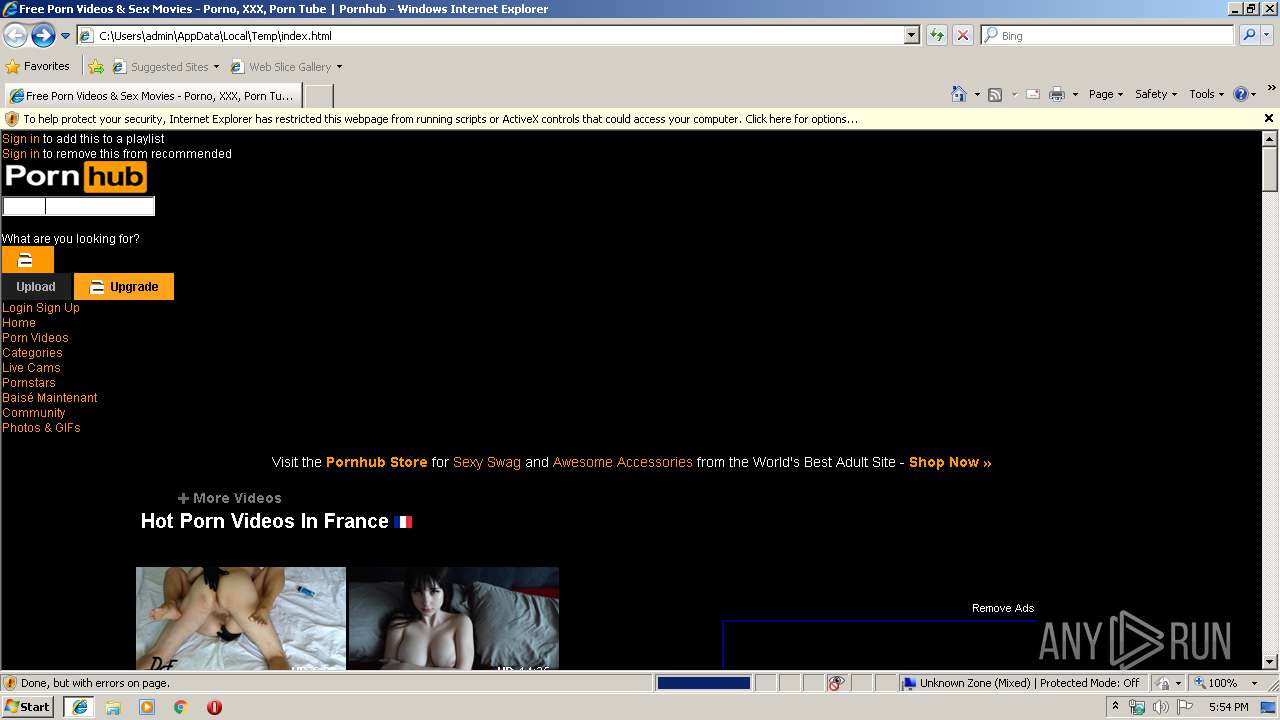Click the security information bar message

[x=440, y=119]
